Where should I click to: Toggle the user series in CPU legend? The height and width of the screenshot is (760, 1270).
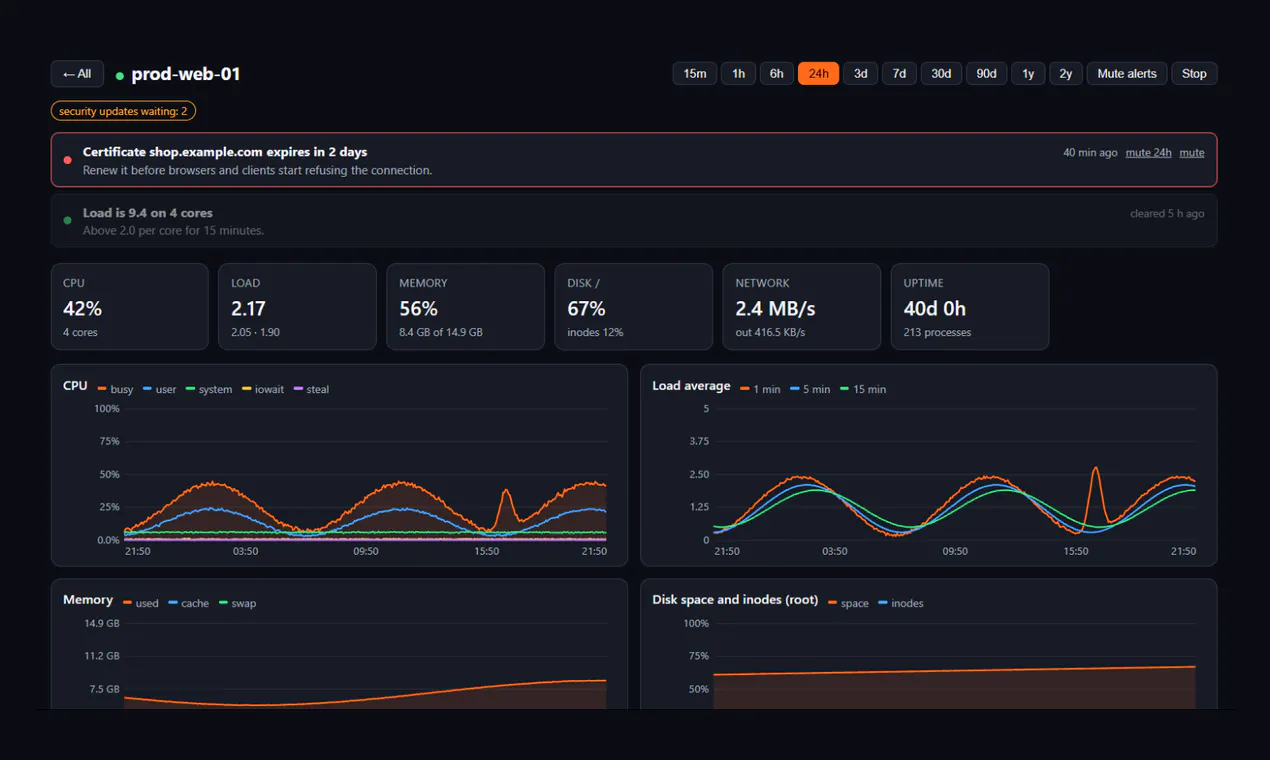point(160,389)
